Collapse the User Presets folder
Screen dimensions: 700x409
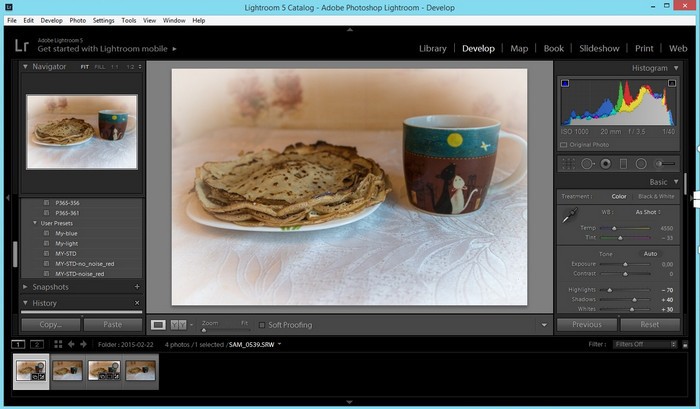(x=35, y=223)
